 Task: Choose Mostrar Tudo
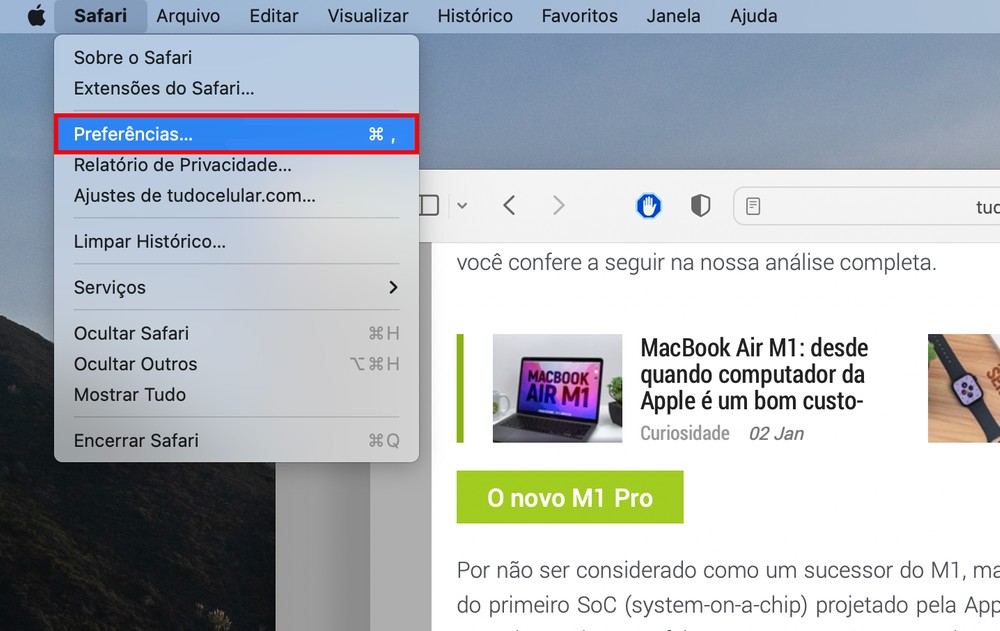coord(237,394)
